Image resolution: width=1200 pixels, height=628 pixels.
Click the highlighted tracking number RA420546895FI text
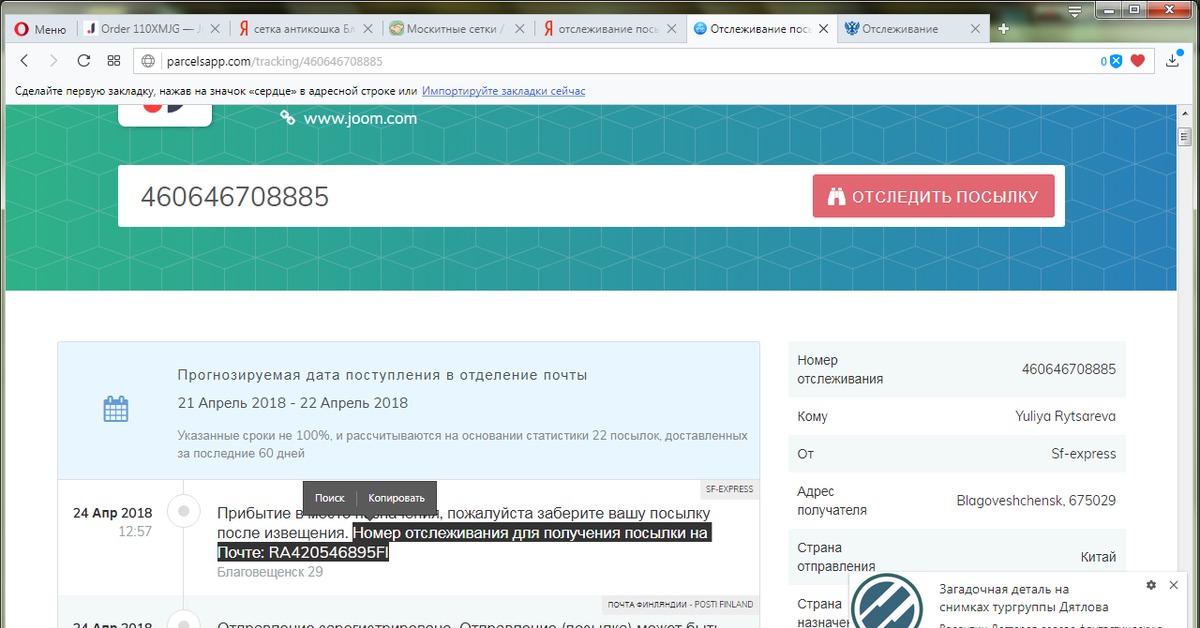[x=329, y=553]
